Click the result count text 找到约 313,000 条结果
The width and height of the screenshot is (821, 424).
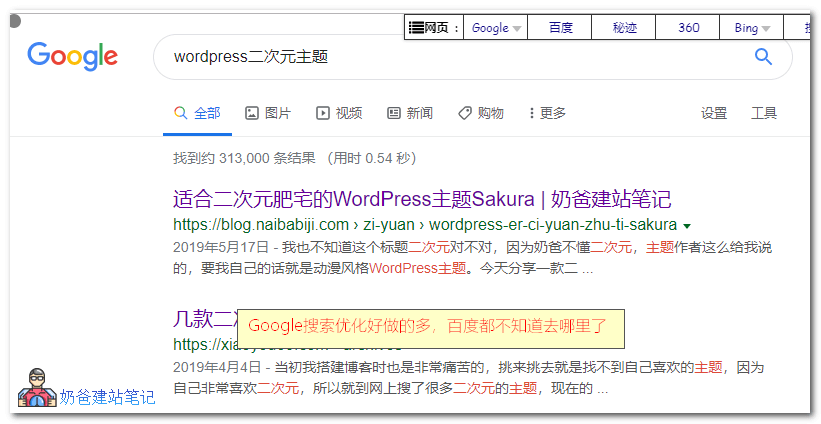245,158
